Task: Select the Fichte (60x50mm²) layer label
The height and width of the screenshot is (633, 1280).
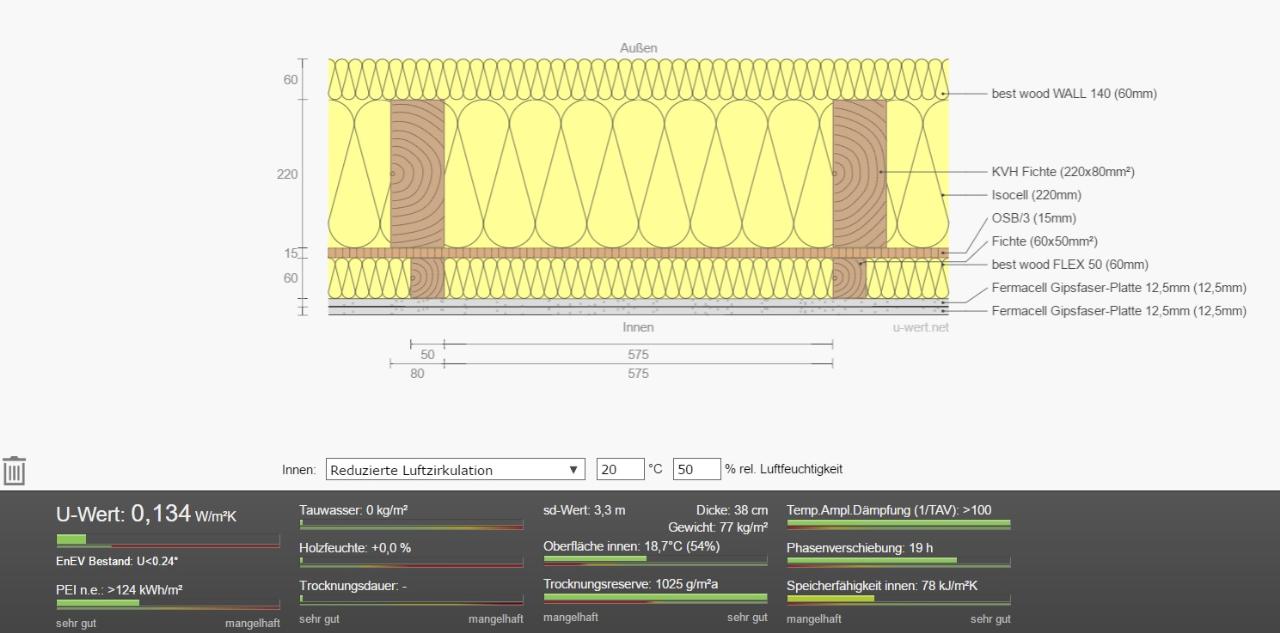Action: pyautogui.click(x=1044, y=241)
